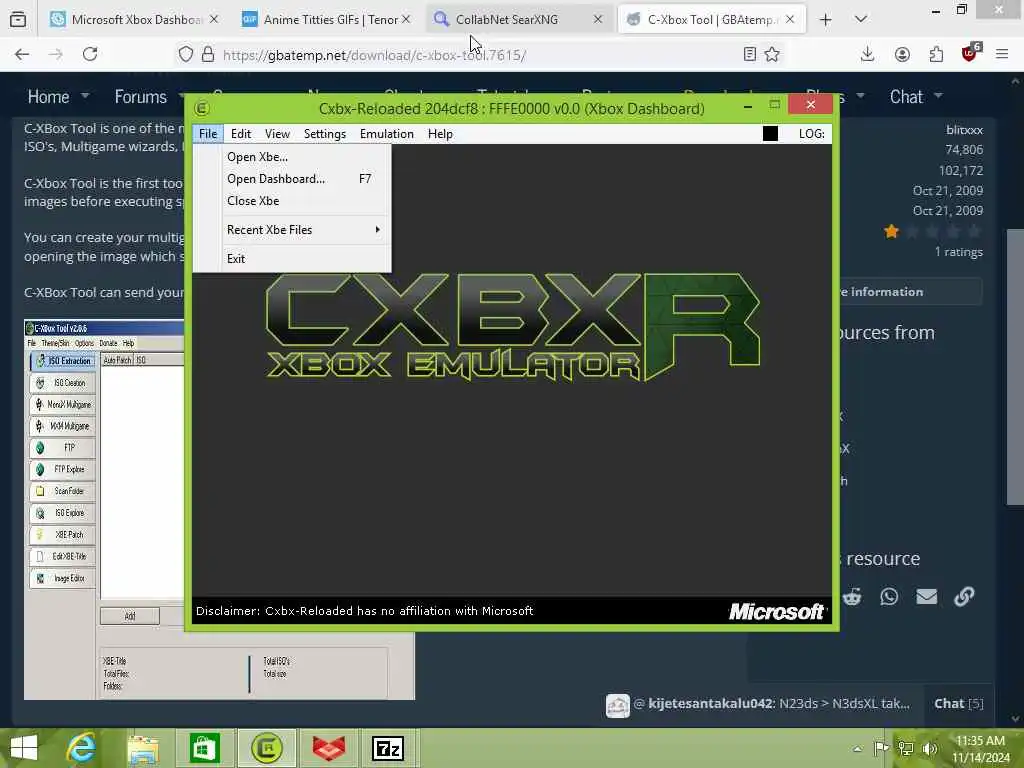
Task: Open a new browser tab
Action: click(825, 20)
